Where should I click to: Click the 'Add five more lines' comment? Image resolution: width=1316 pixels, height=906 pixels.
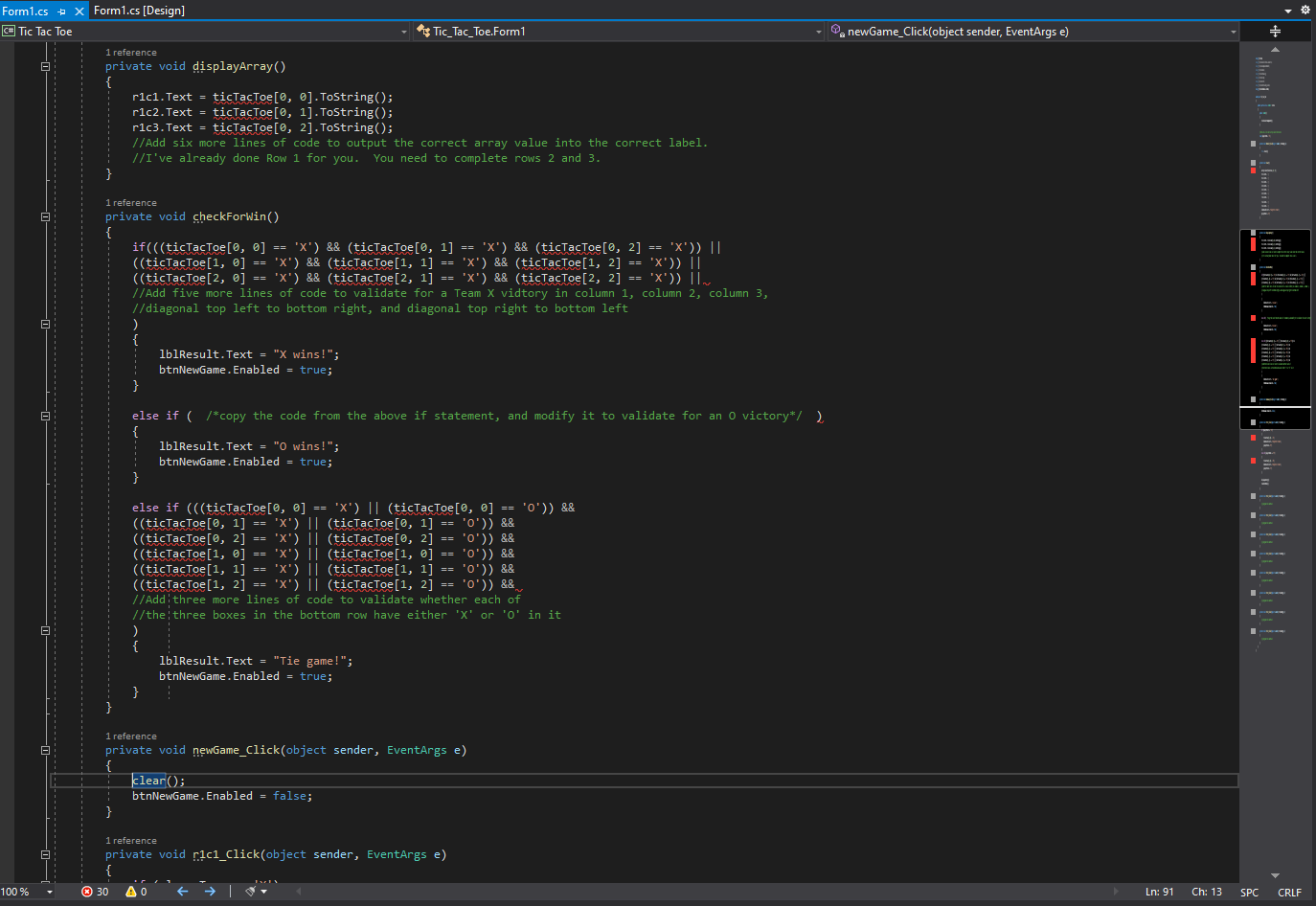[450, 293]
